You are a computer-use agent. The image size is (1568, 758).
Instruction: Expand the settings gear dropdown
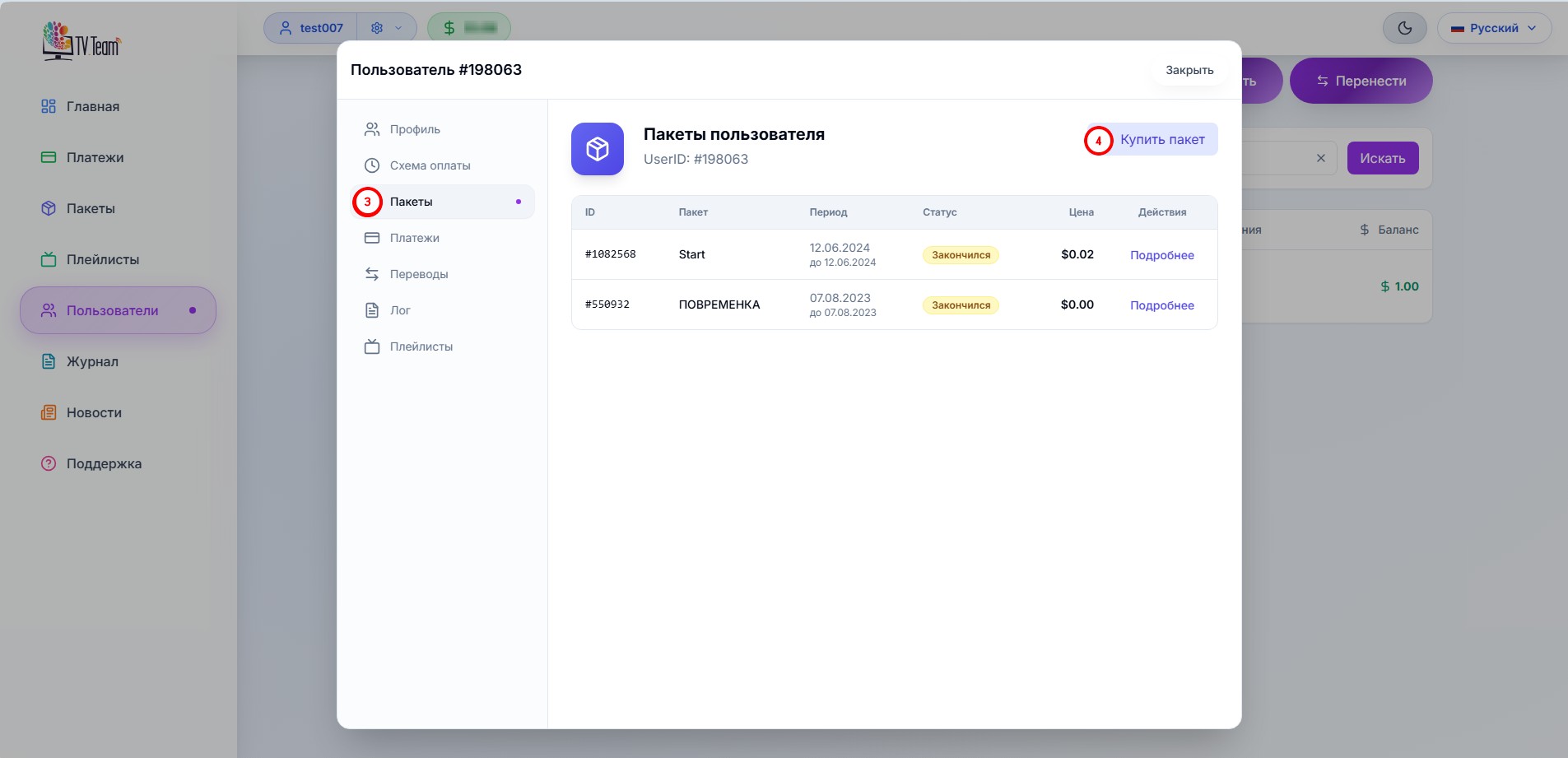coord(386,28)
